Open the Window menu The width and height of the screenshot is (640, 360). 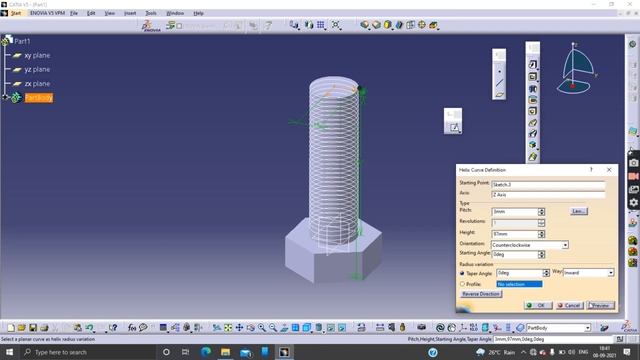[x=175, y=13]
